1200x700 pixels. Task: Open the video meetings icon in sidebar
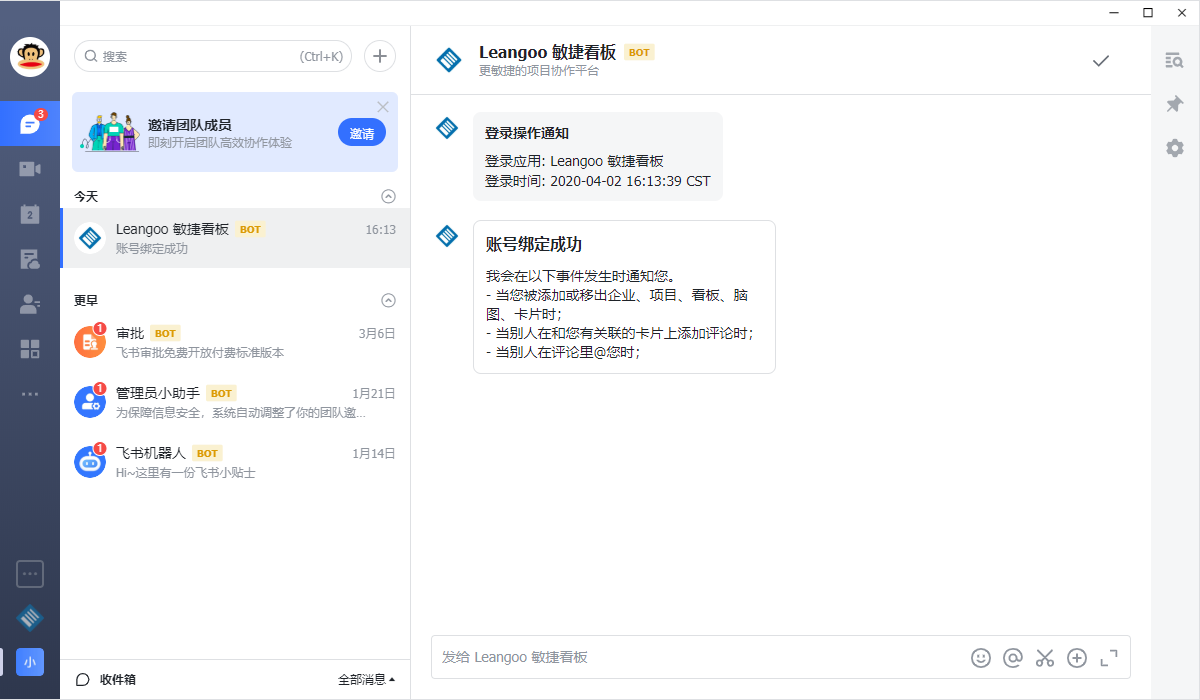(x=30, y=169)
